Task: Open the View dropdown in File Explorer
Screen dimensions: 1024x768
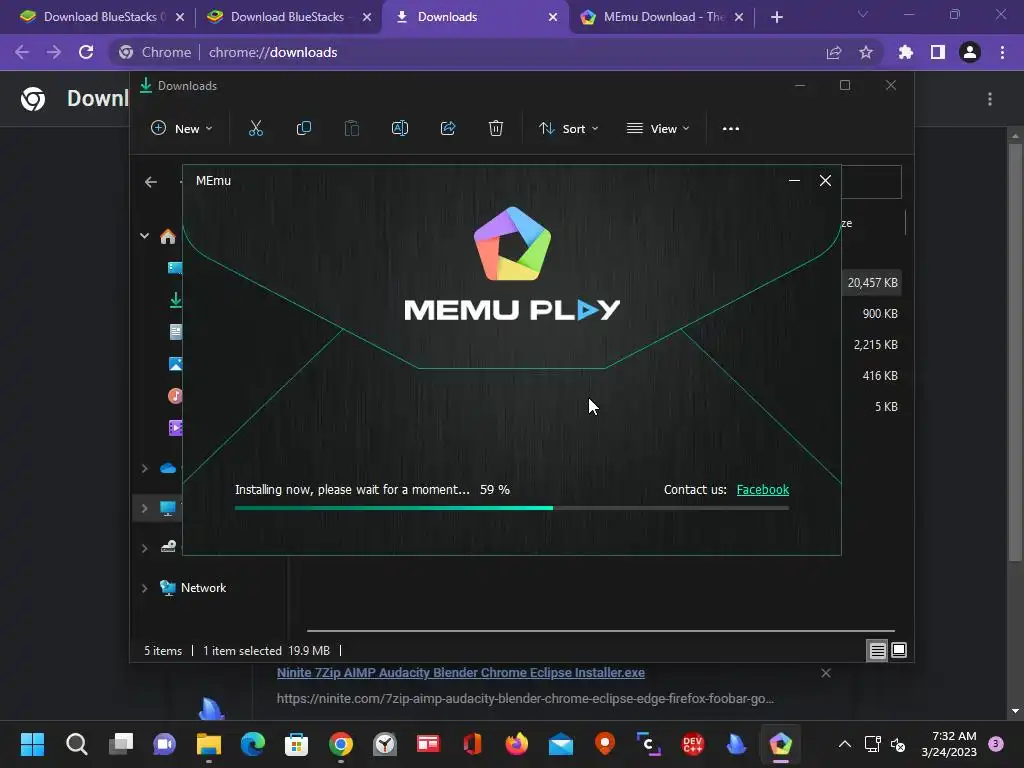Action: (x=658, y=129)
